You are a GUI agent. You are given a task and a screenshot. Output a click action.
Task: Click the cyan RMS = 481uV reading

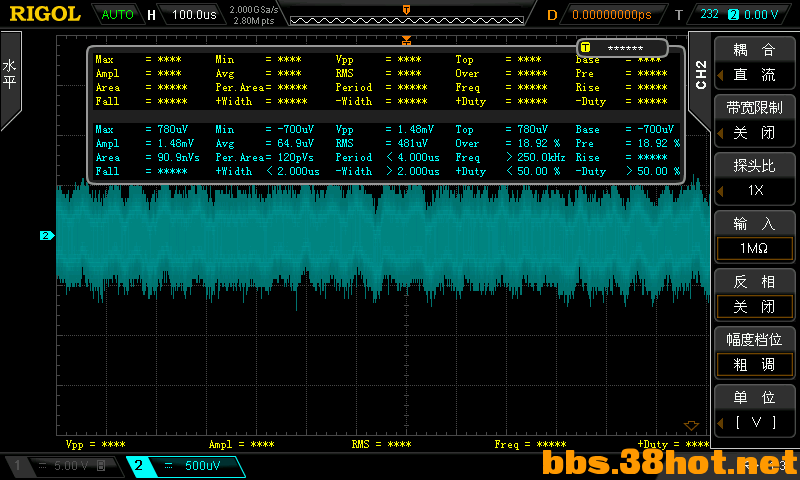(x=382, y=143)
